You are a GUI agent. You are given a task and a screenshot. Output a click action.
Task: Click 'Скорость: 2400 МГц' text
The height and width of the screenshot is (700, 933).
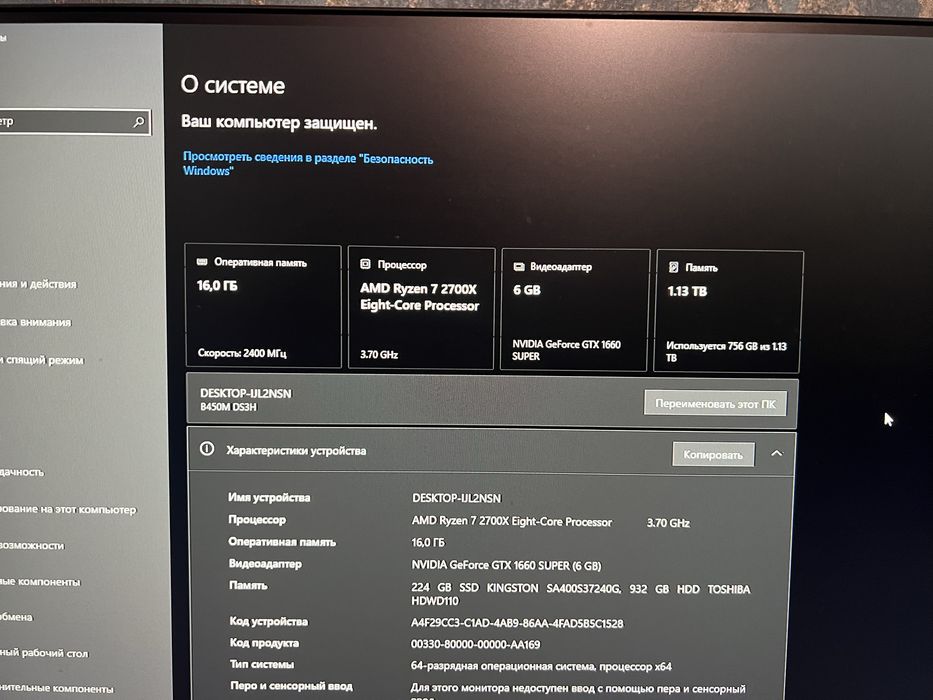tap(242, 353)
